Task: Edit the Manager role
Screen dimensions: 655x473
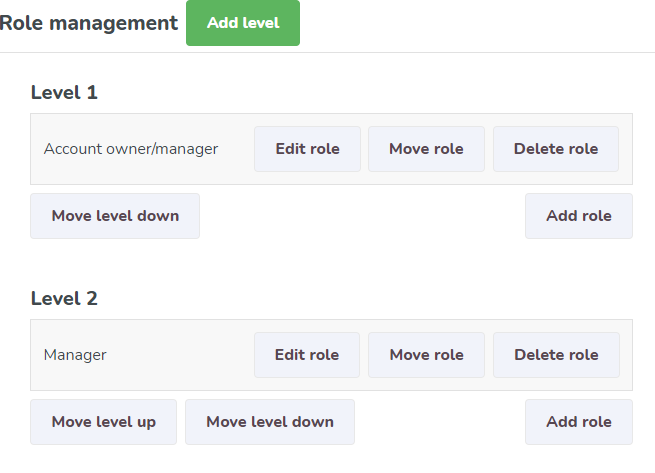Action: click(307, 355)
